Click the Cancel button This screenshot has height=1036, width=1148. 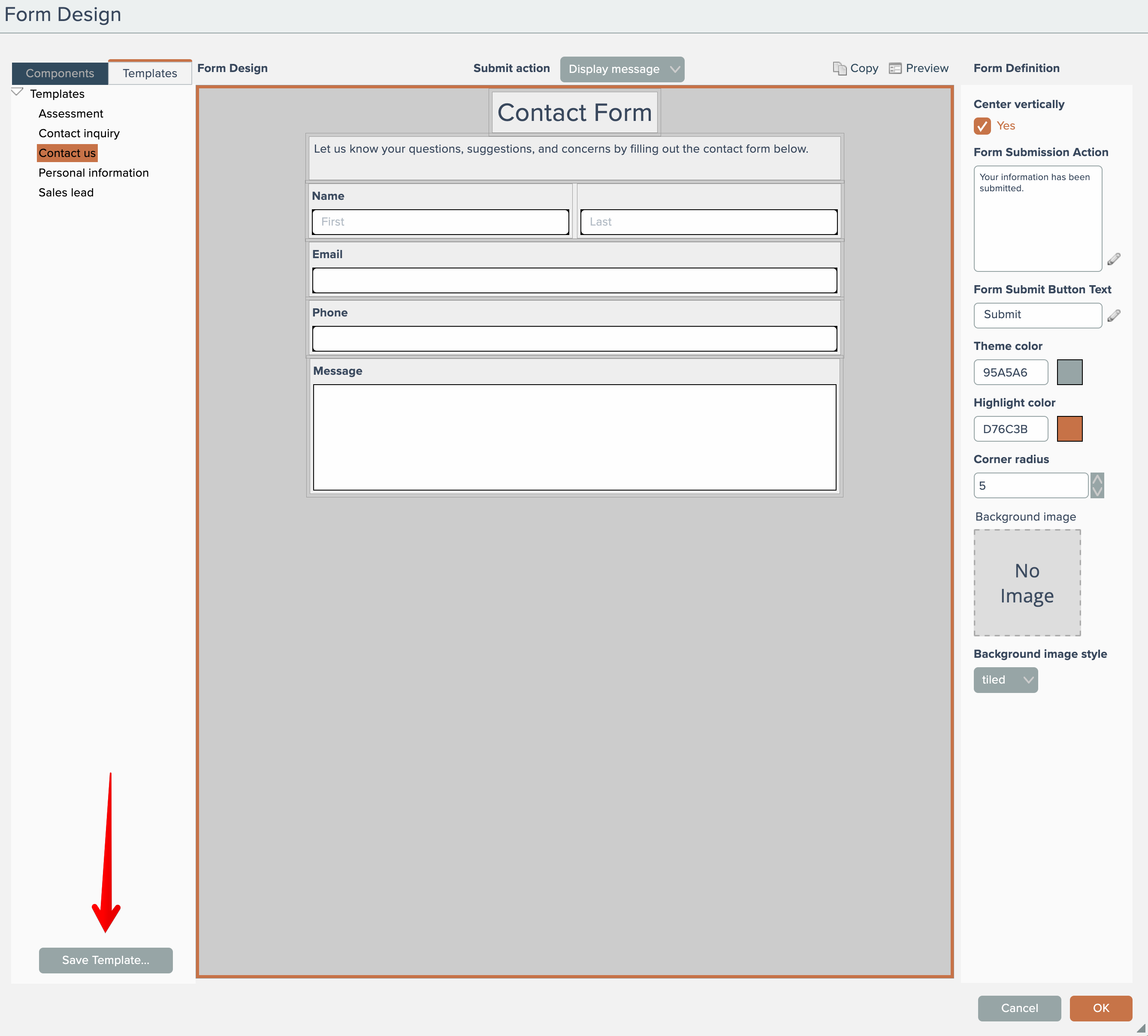1019,1008
